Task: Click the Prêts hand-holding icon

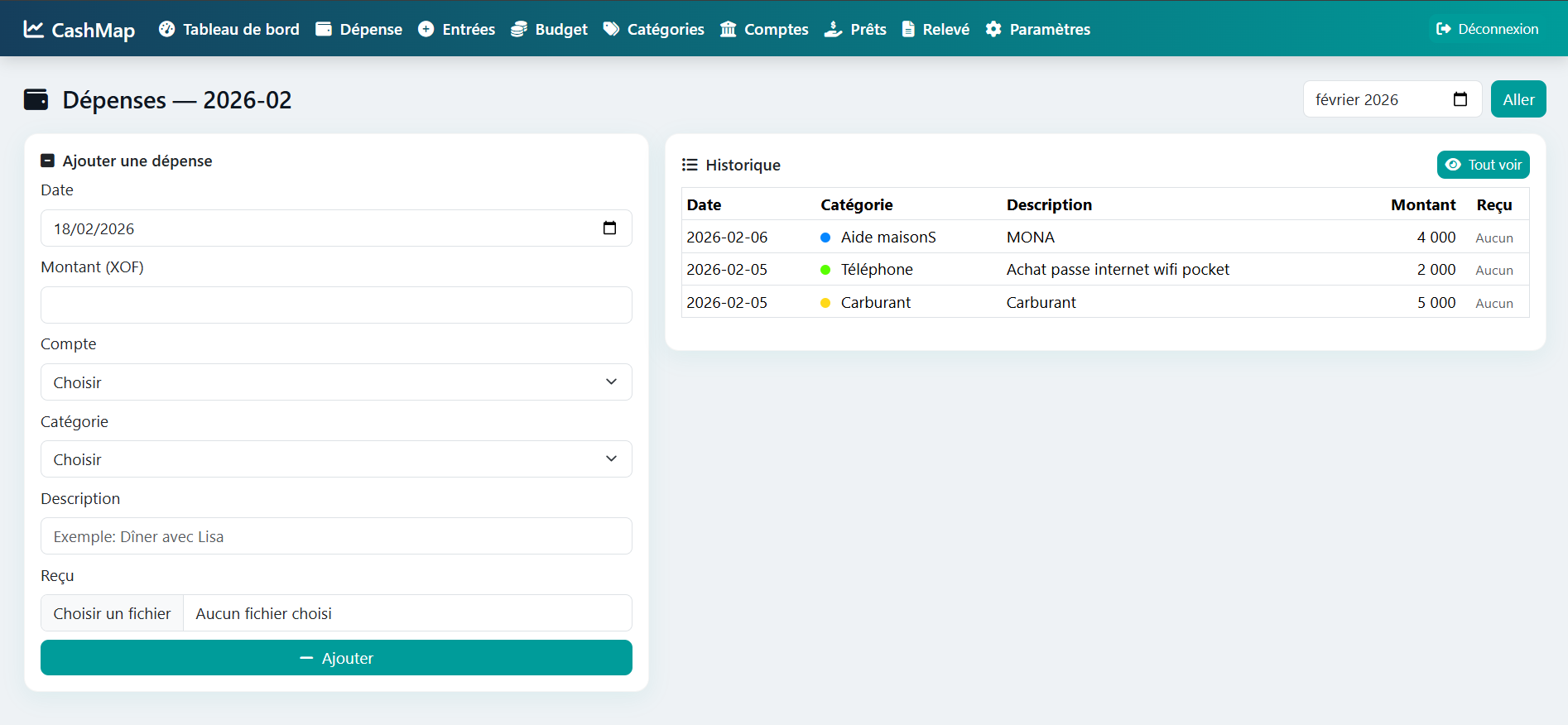Action: [833, 29]
